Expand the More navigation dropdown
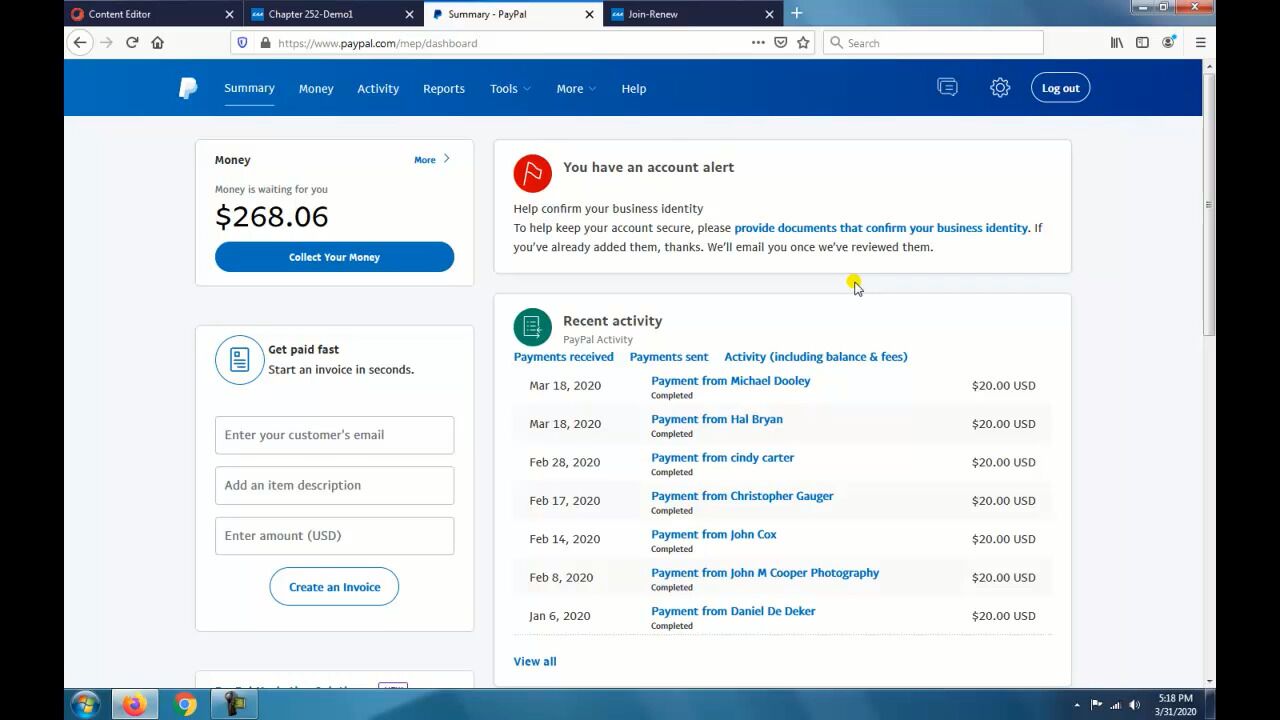 click(x=576, y=88)
